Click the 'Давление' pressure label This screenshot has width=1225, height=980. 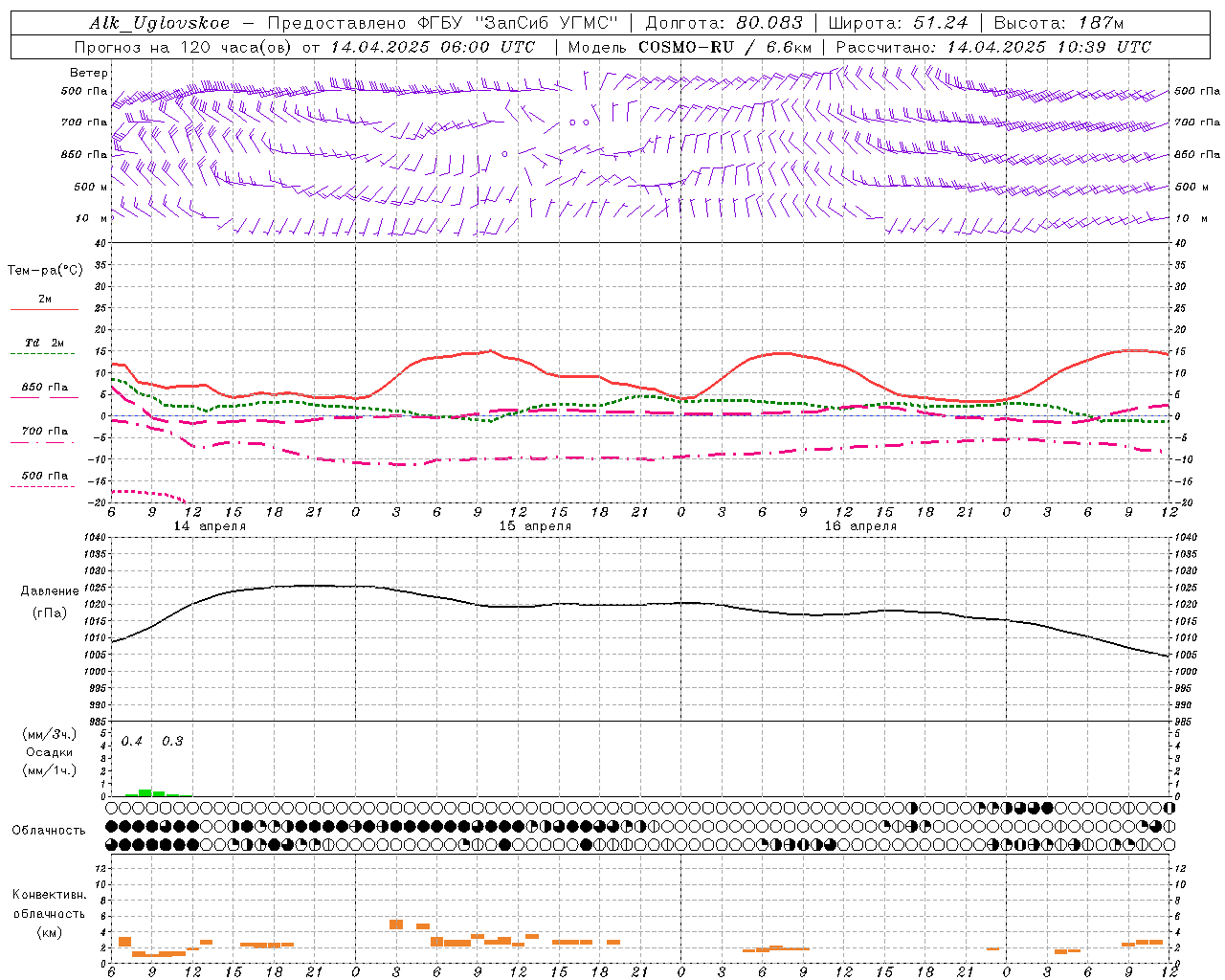[x=50, y=591]
